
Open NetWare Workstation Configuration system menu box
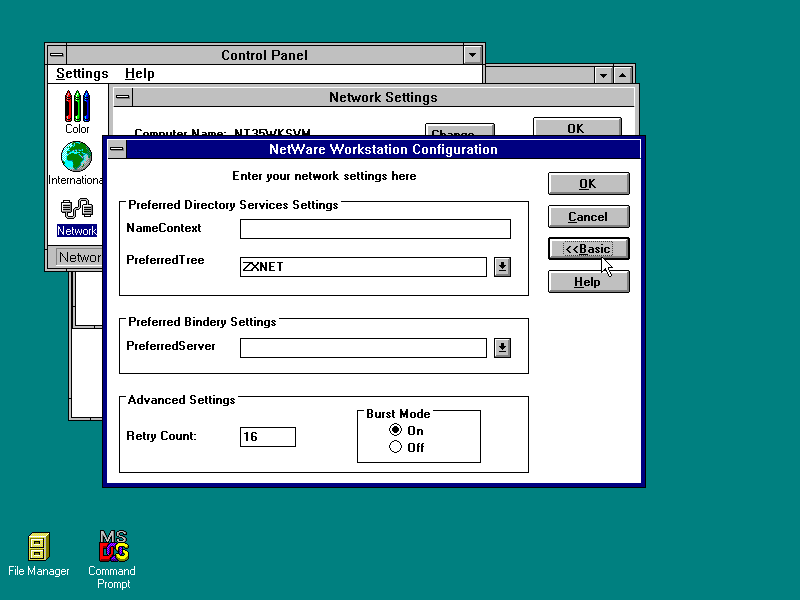coord(117,149)
